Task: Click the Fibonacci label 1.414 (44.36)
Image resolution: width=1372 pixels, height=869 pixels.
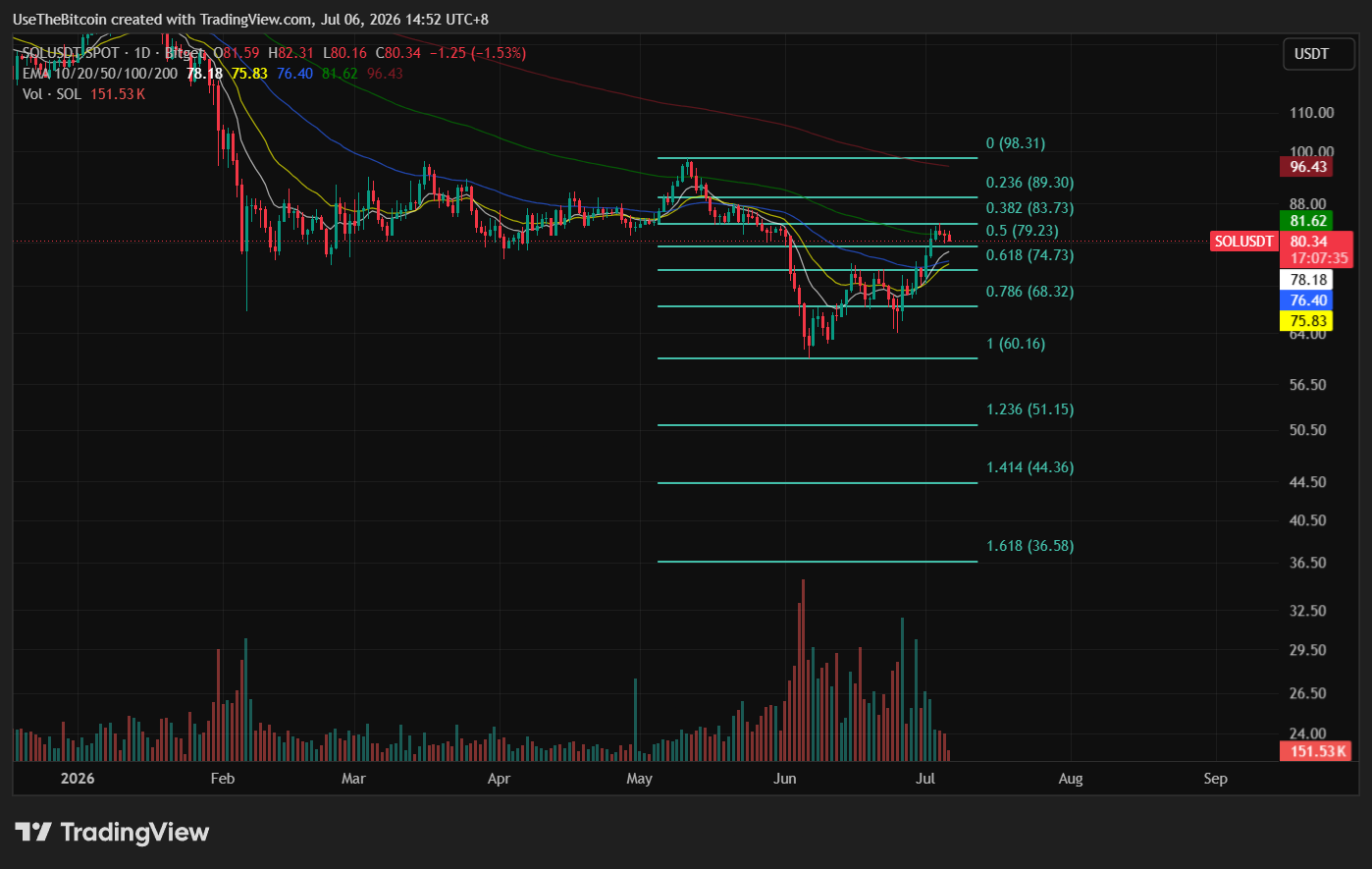Action: tap(1029, 467)
